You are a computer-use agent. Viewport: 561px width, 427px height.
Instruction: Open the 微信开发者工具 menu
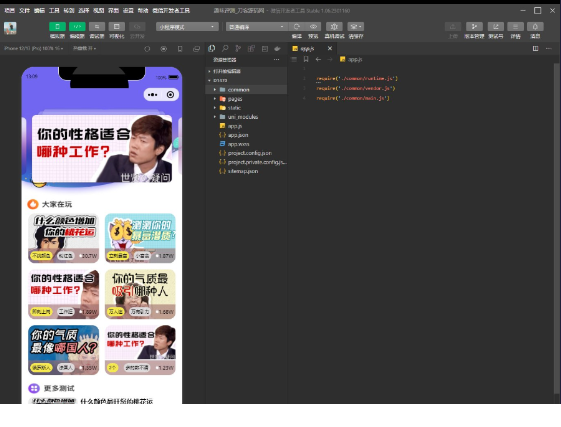pos(171,10)
